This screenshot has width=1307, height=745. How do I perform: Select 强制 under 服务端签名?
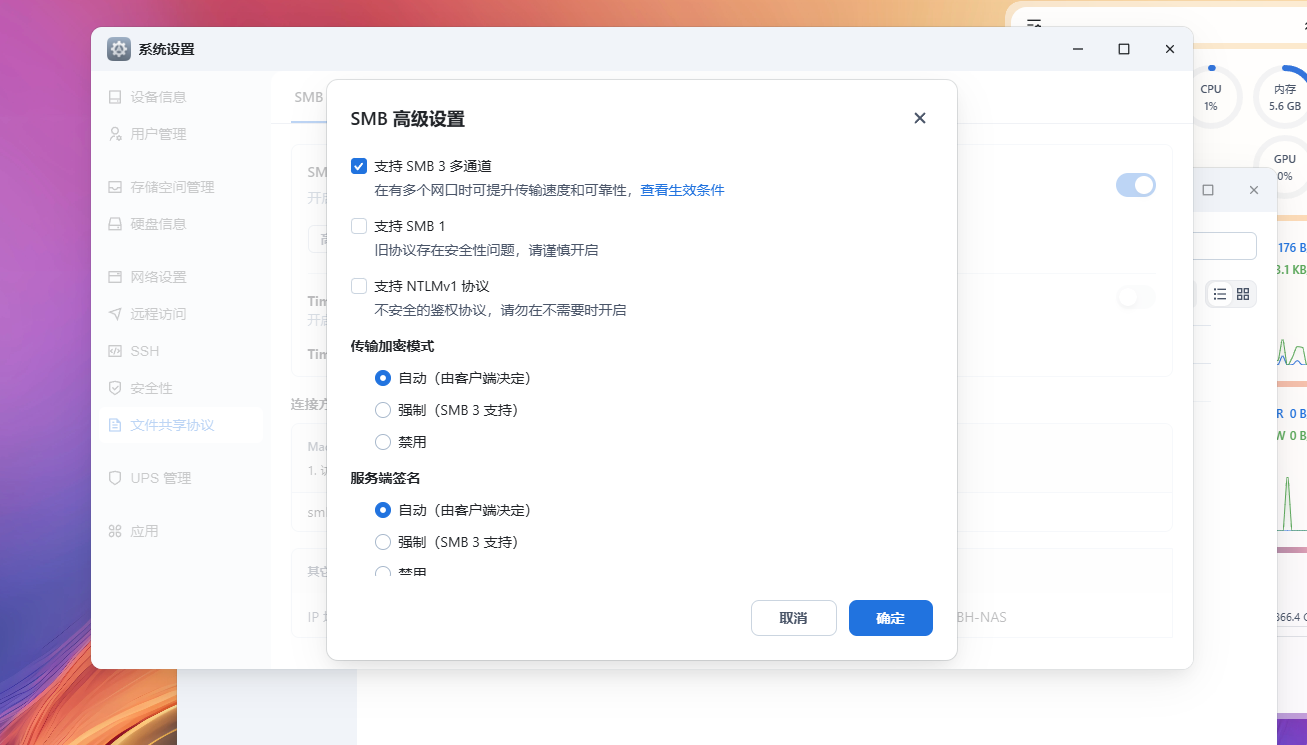382,542
